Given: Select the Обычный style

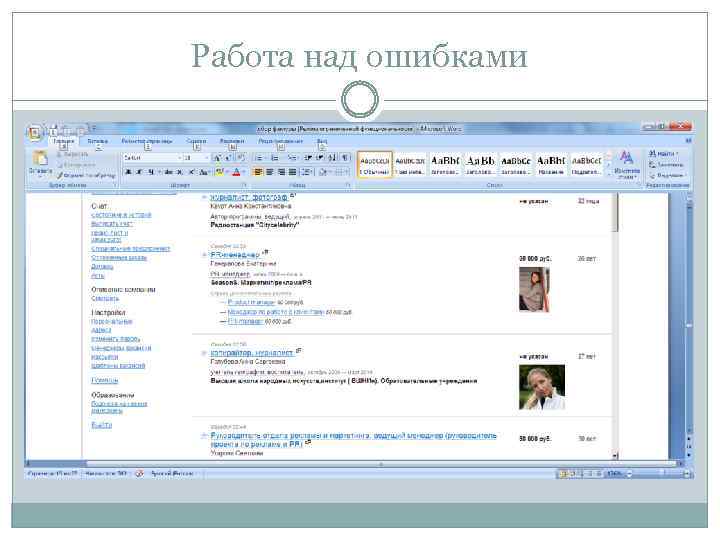Looking at the screenshot, I should (375, 165).
